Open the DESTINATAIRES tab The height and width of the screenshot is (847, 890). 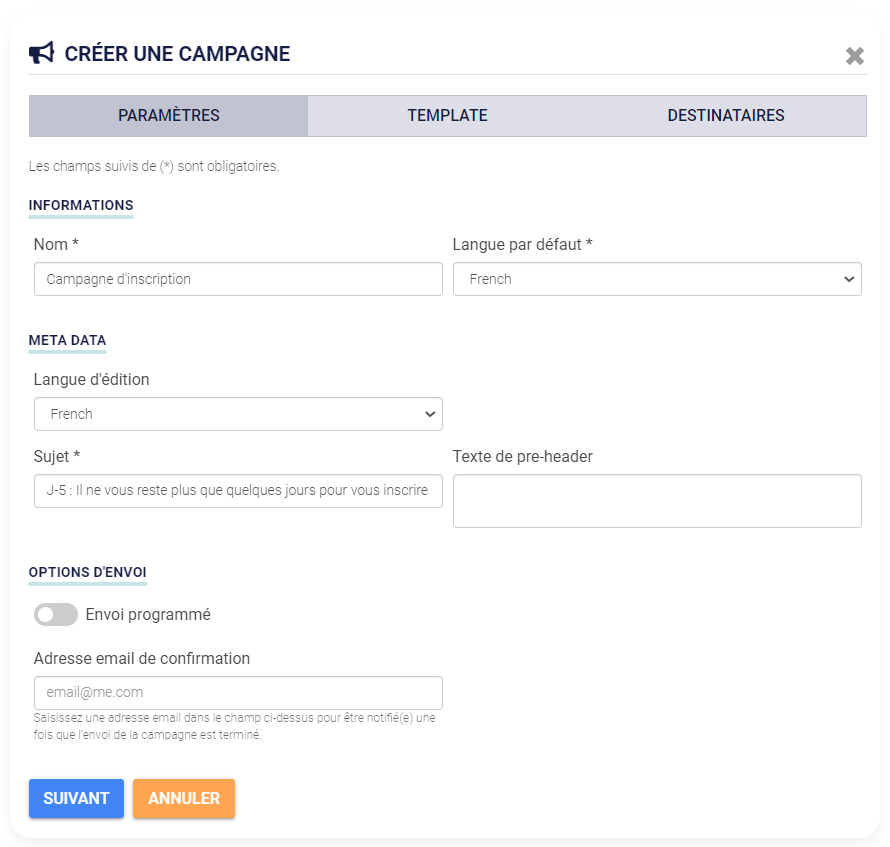point(726,116)
